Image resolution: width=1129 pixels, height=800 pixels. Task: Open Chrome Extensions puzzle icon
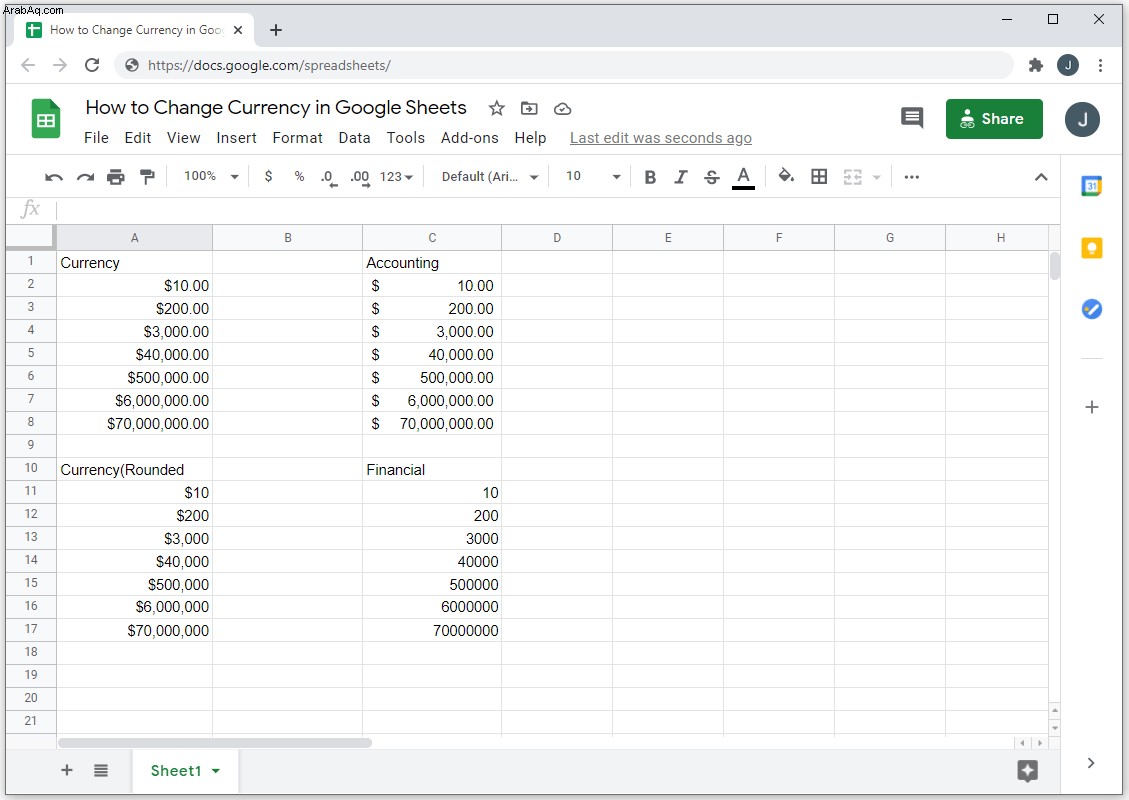(1035, 66)
